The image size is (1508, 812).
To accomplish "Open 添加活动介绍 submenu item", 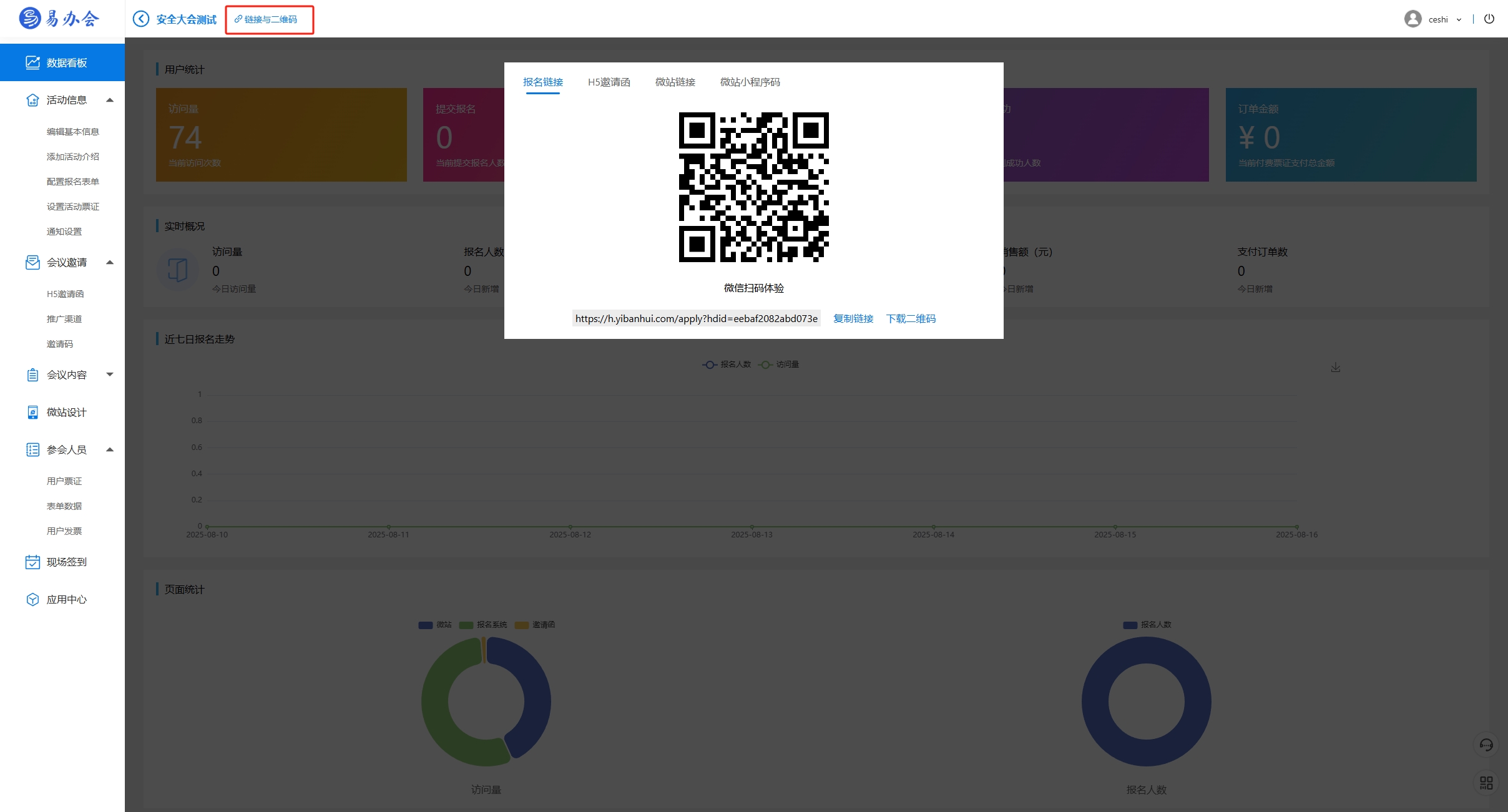I will click(73, 157).
